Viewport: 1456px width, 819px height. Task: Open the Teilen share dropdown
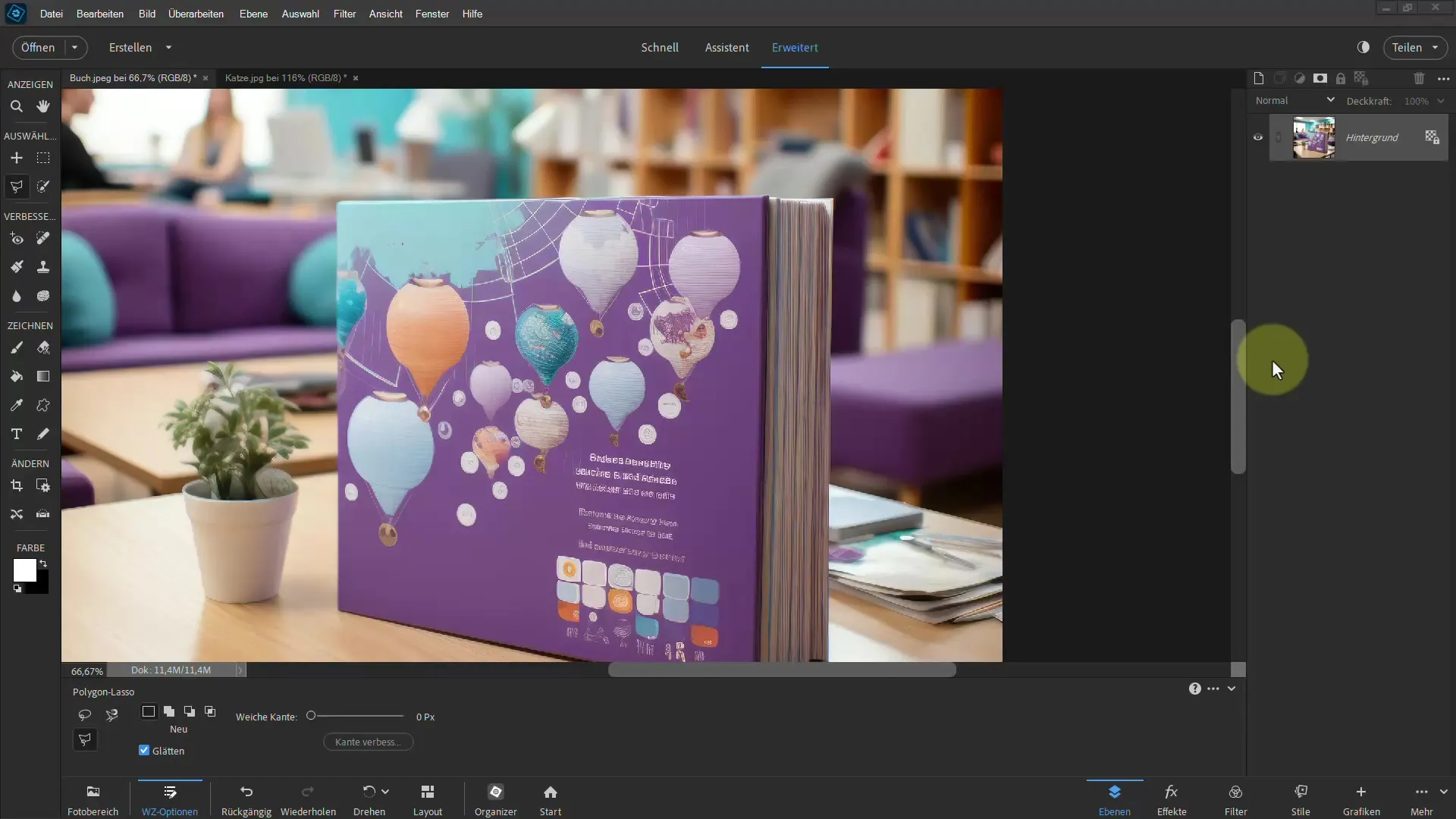[x=1415, y=47]
